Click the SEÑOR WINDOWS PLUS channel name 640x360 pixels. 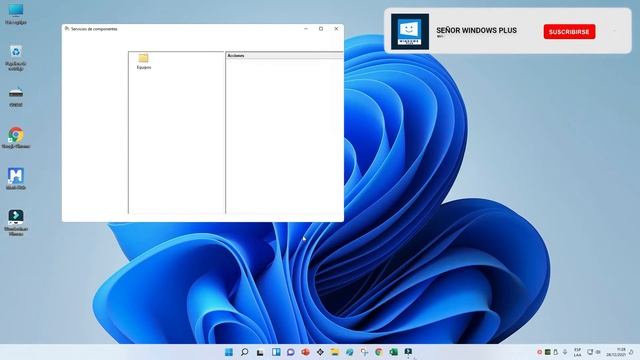[476, 30]
